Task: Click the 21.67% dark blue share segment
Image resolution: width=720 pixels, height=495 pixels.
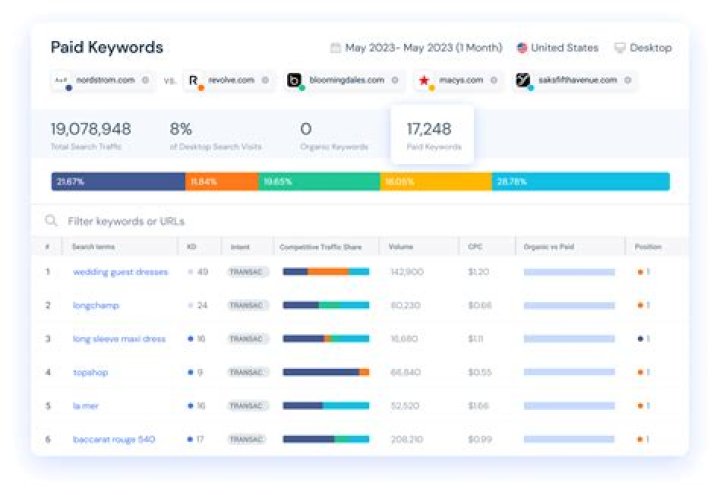Action: [x=118, y=182]
